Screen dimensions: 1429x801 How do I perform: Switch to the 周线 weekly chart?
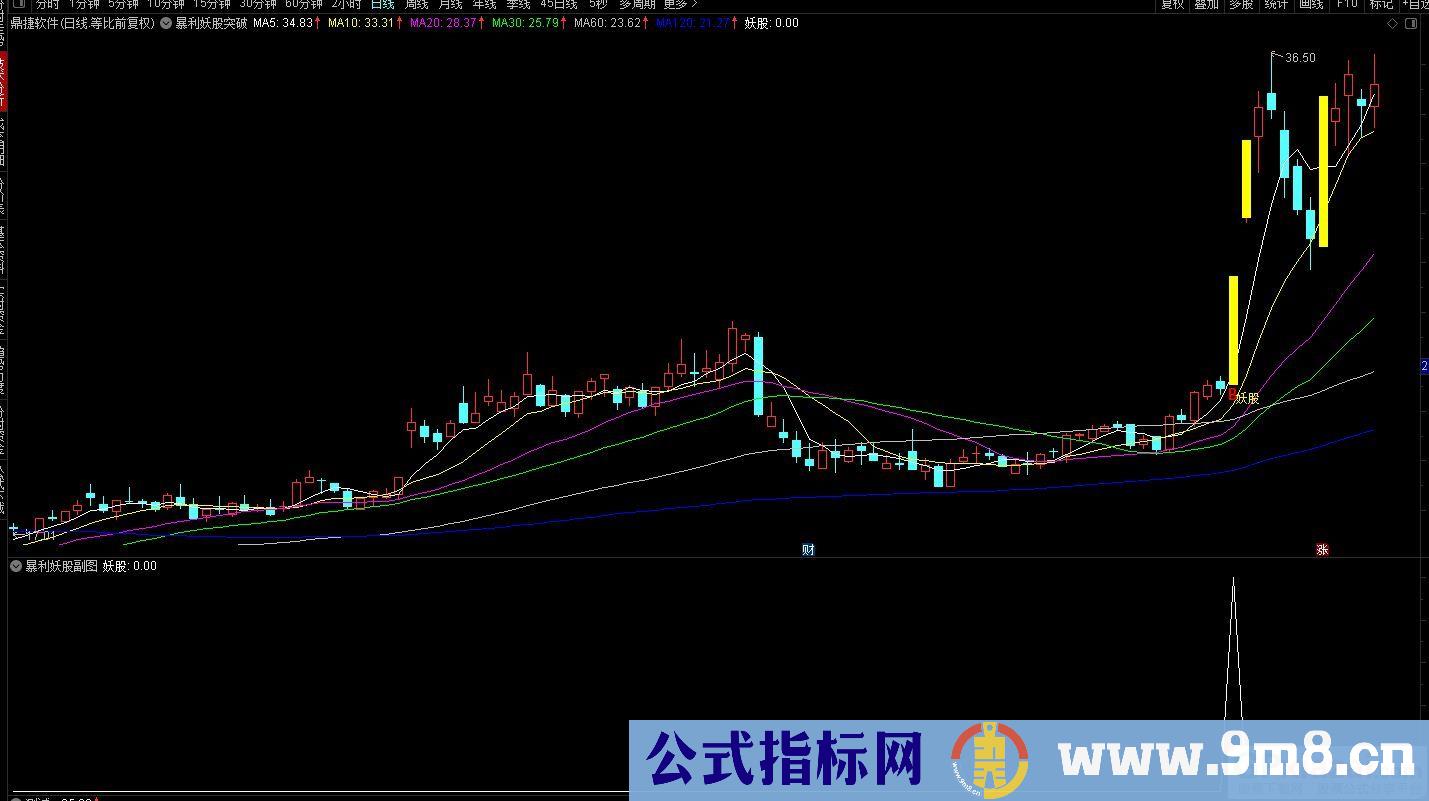tap(417, 5)
